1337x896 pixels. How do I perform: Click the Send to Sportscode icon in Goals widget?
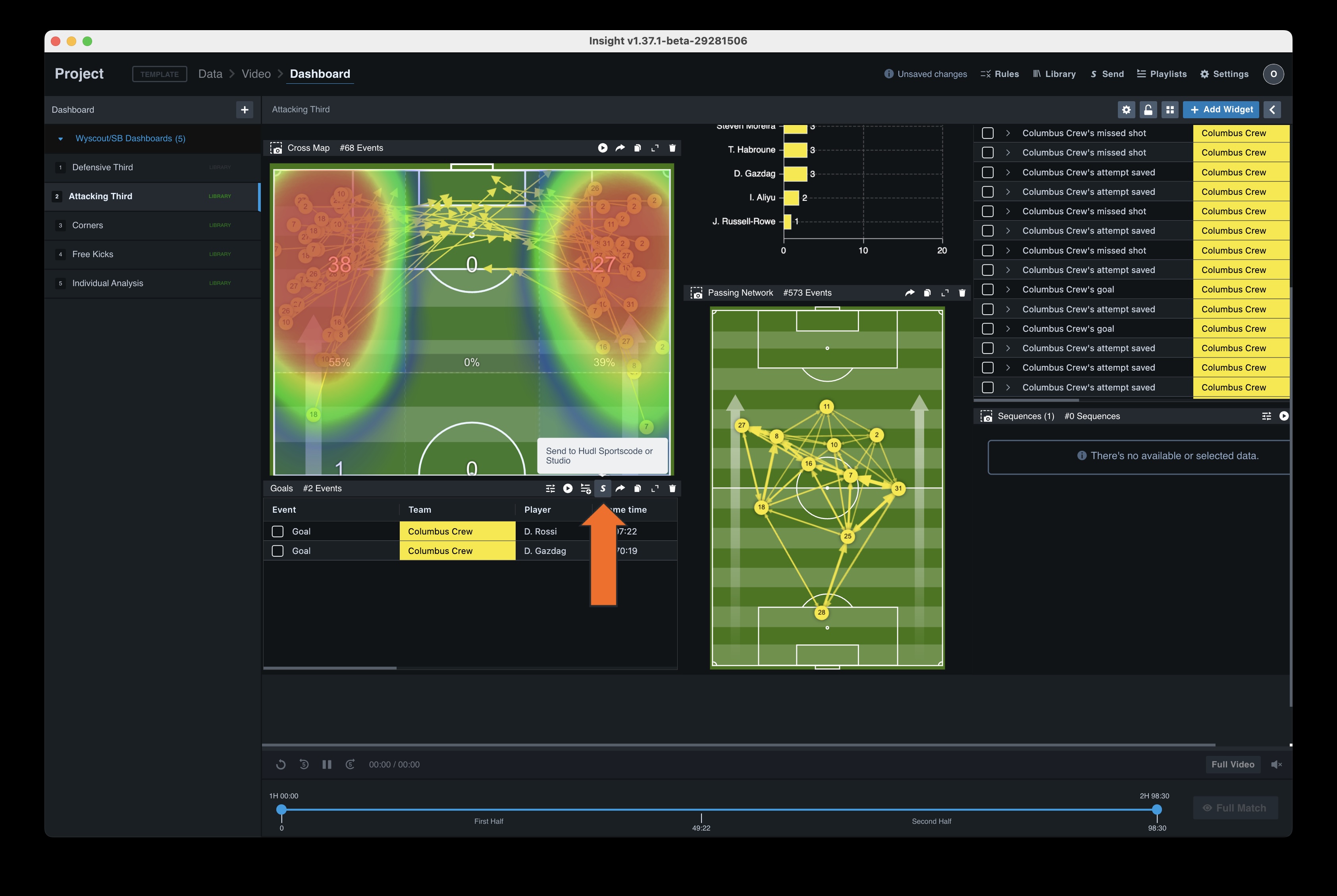click(x=603, y=488)
